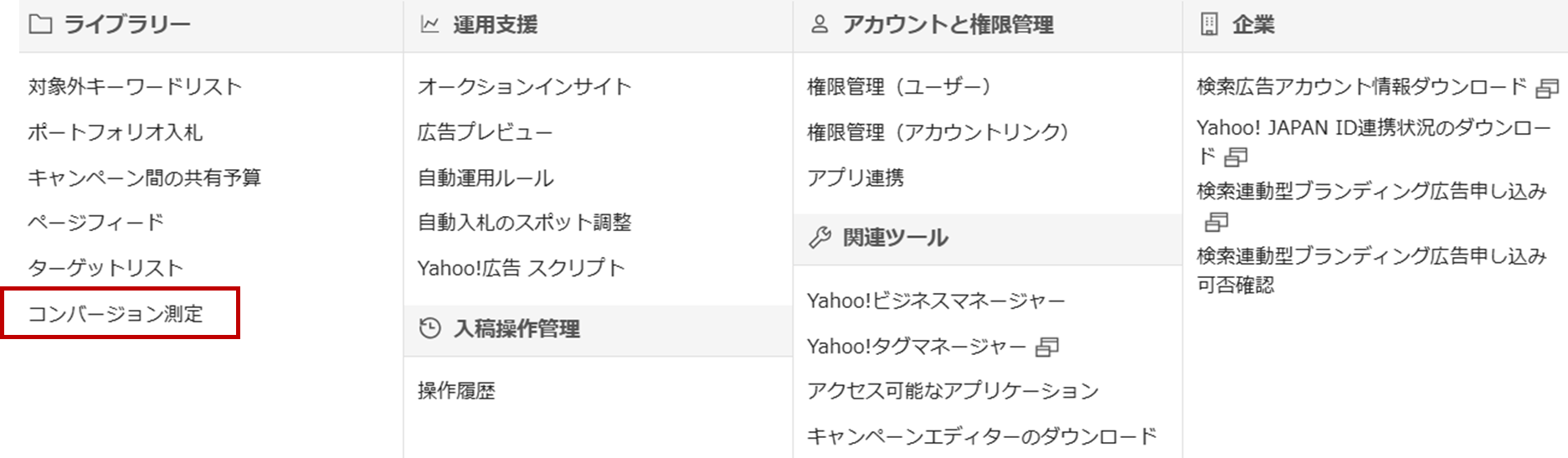Open 自動運用ルール
The width and height of the screenshot is (1568, 458).
[x=486, y=178]
